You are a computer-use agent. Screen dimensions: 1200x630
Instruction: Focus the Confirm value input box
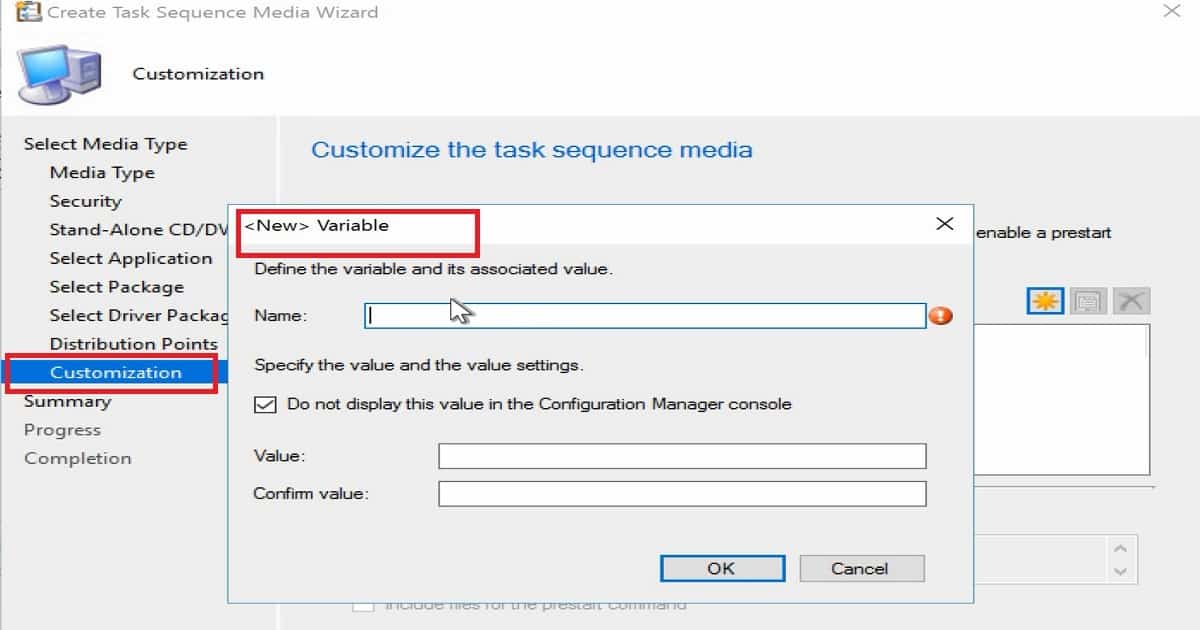point(681,494)
